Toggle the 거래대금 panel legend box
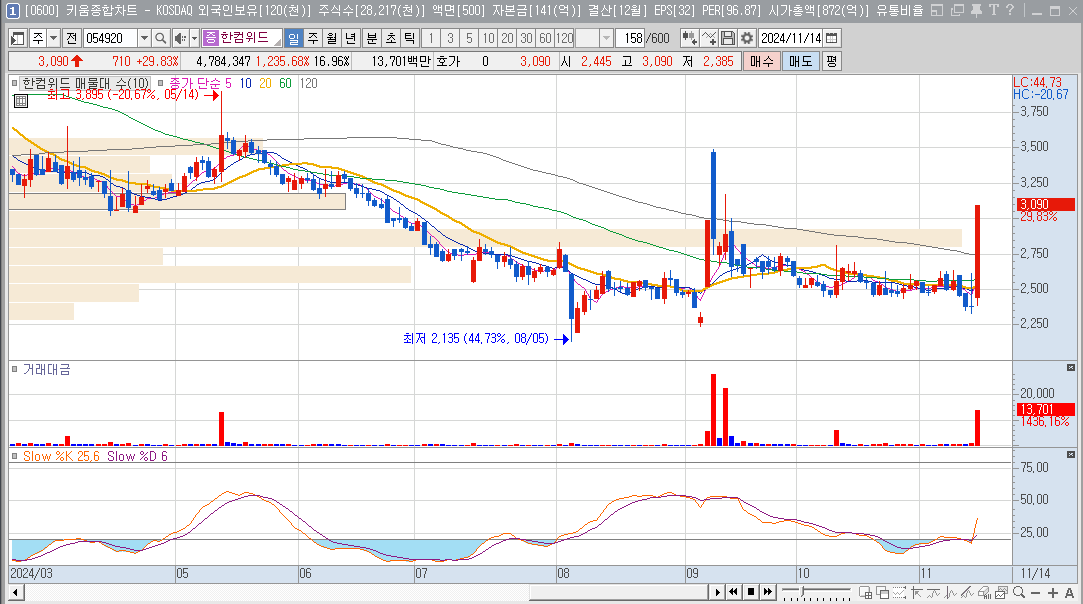This screenshot has width=1083, height=604. (15, 369)
